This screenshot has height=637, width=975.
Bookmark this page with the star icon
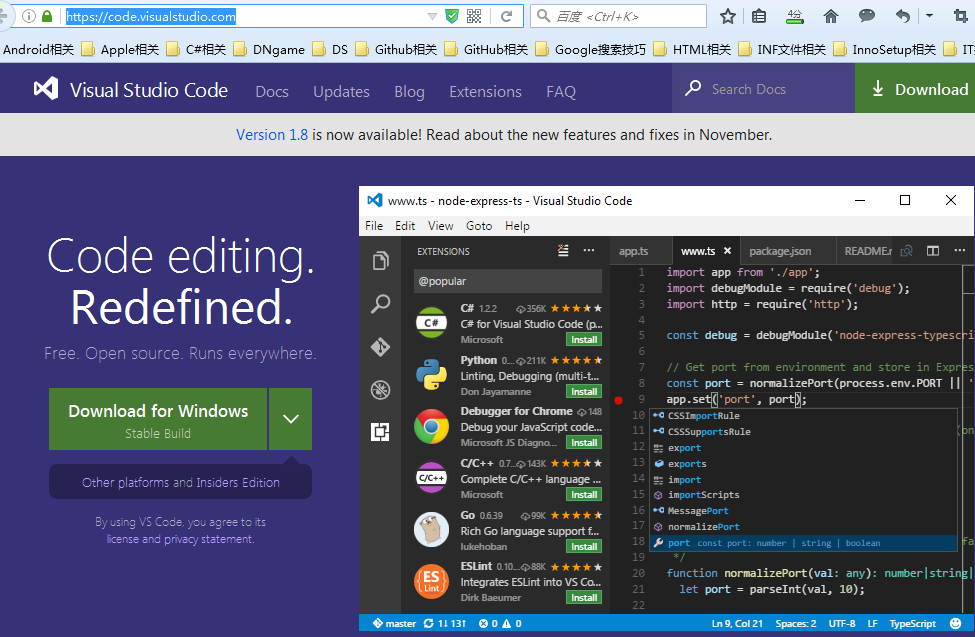click(728, 17)
